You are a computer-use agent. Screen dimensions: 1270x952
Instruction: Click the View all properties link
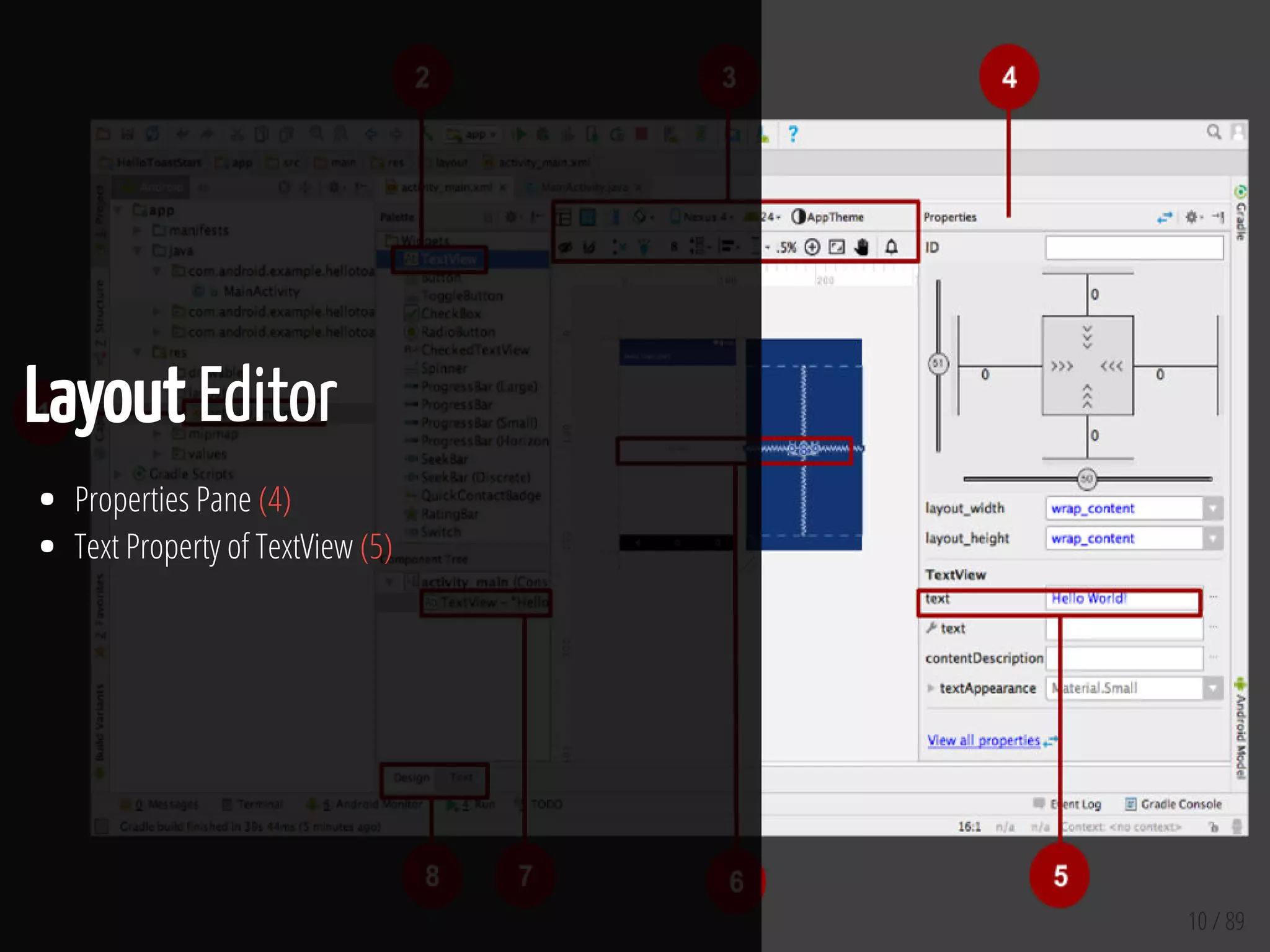click(x=984, y=740)
